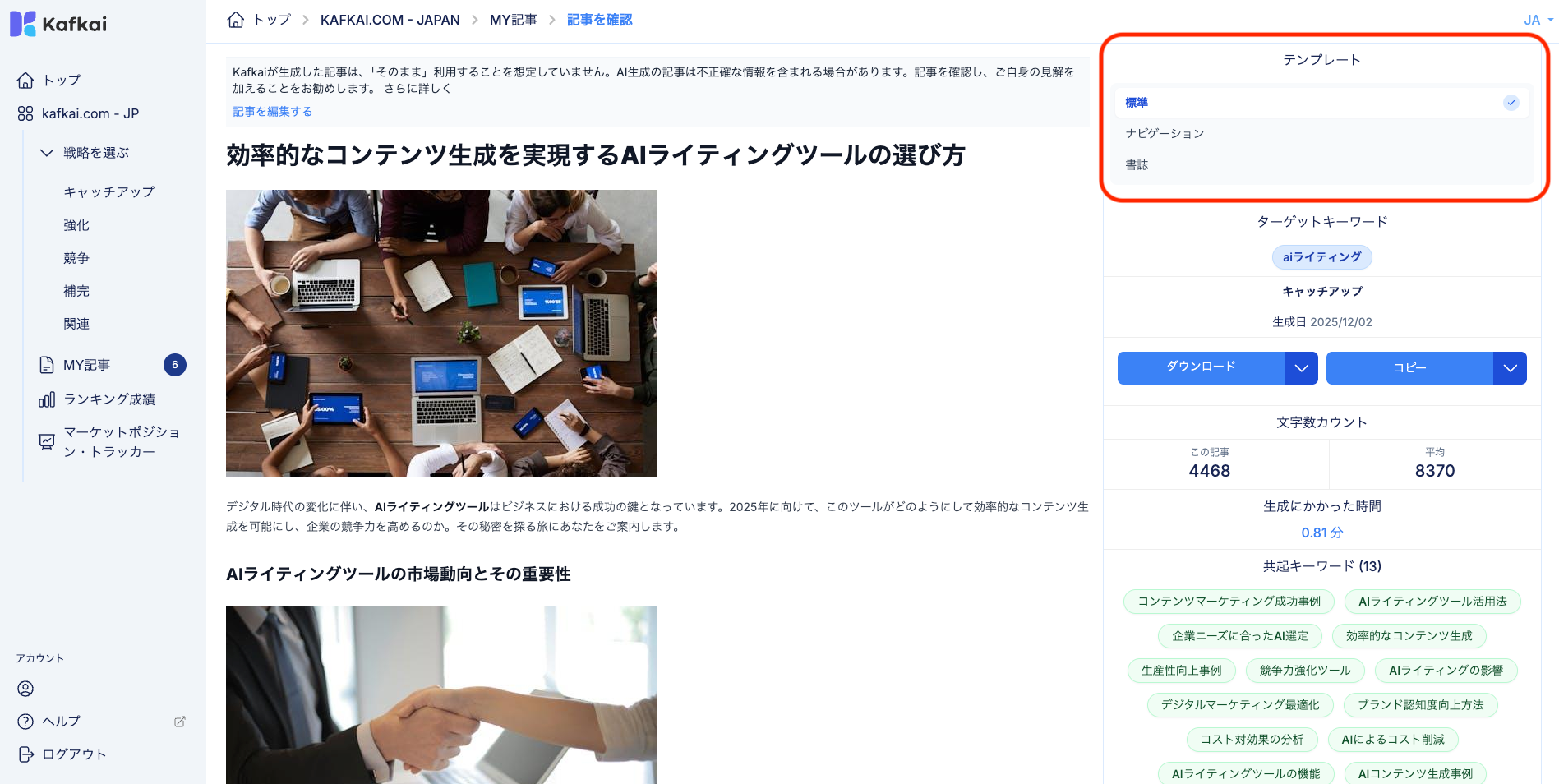Viewport: 1559px width, 784px height.
Task: Select the ナビゲーション template option
Action: pyautogui.click(x=1321, y=133)
